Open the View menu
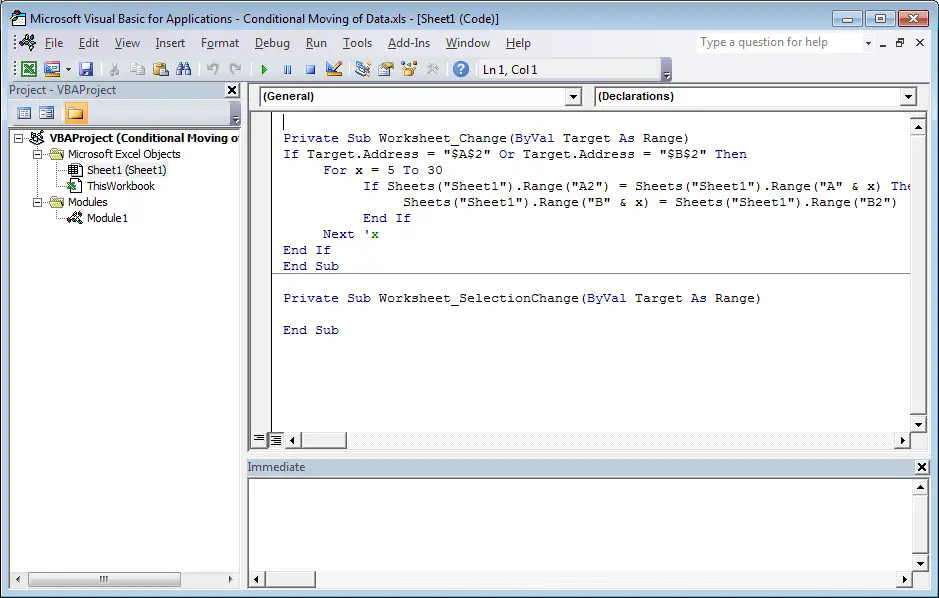 coord(127,43)
